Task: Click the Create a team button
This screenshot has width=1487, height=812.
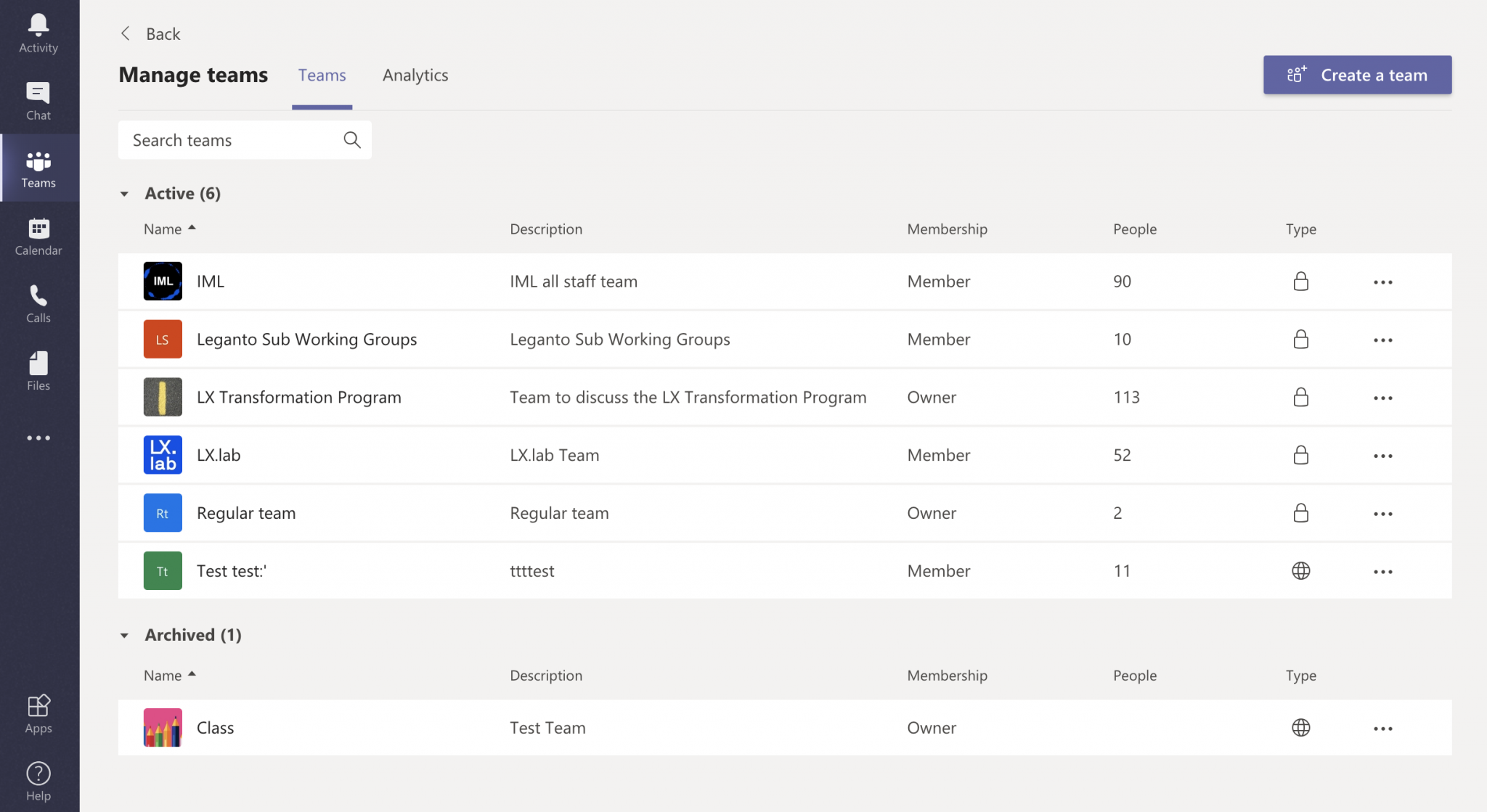Action: point(1357,75)
